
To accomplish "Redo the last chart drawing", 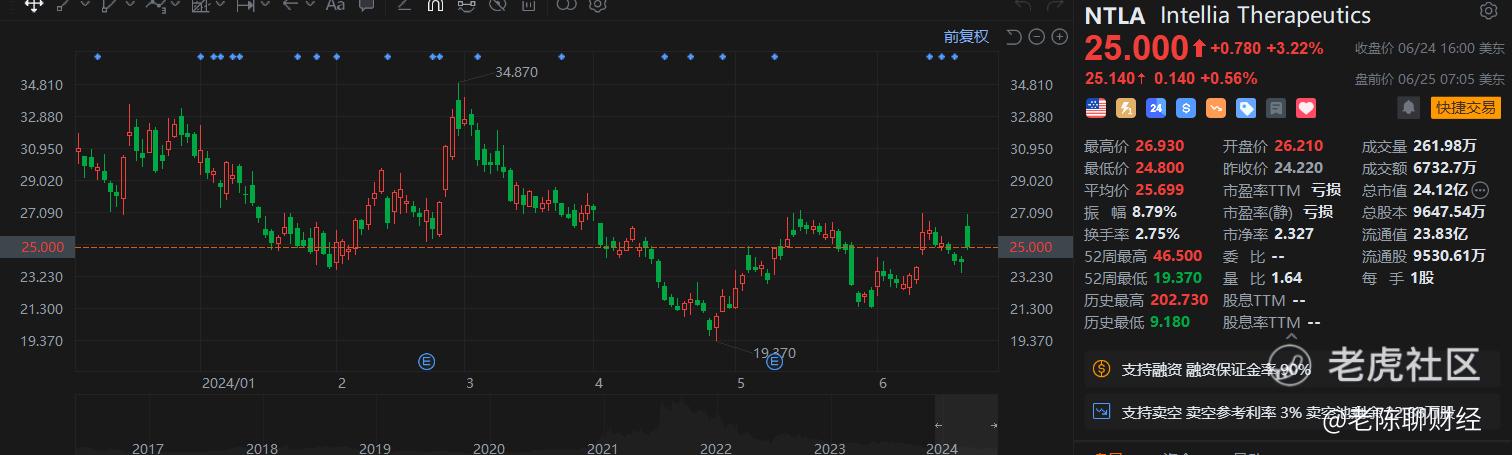I will coord(1053,5).
